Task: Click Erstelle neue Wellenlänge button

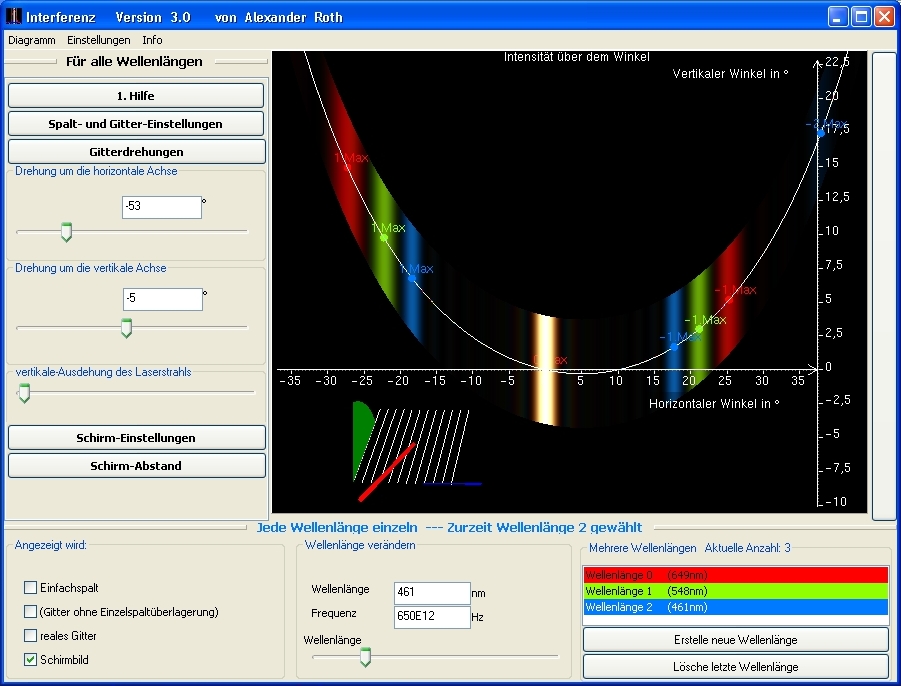Action: click(735, 640)
